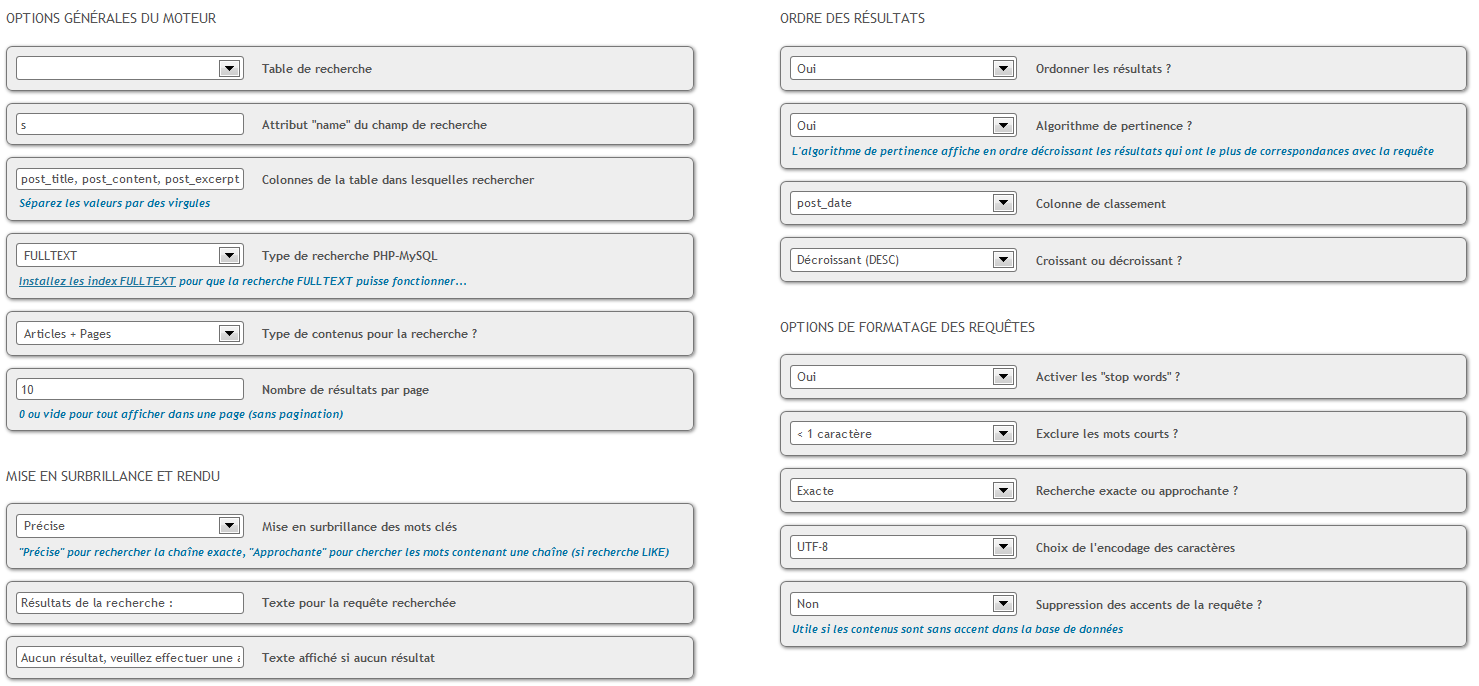Click the search field name attribute input
Screen dimensions: 1479x686
click(130, 125)
